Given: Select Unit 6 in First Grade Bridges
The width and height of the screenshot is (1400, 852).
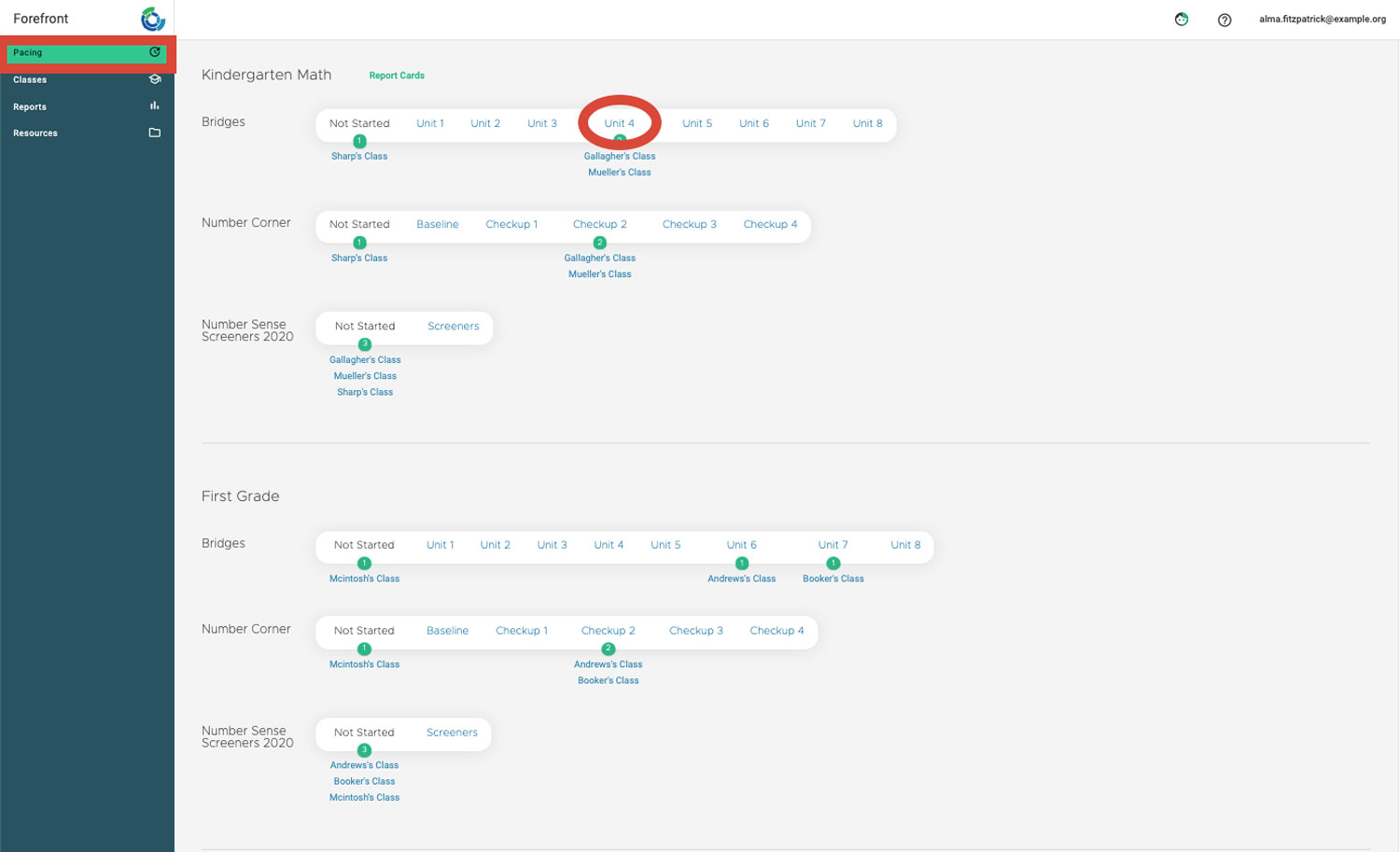Looking at the screenshot, I should pyautogui.click(x=742, y=545).
